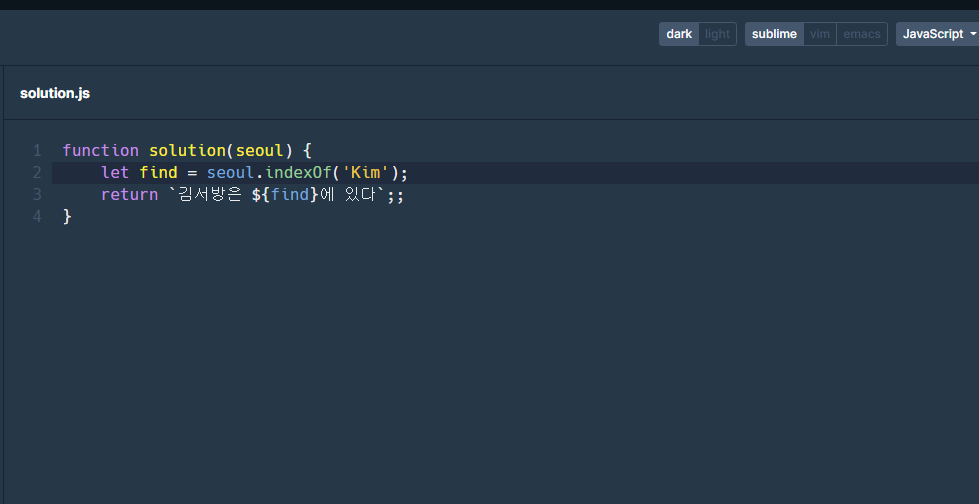The width and height of the screenshot is (979, 504).
Task: Click line number 4 in gutter
Action: coord(37,216)
